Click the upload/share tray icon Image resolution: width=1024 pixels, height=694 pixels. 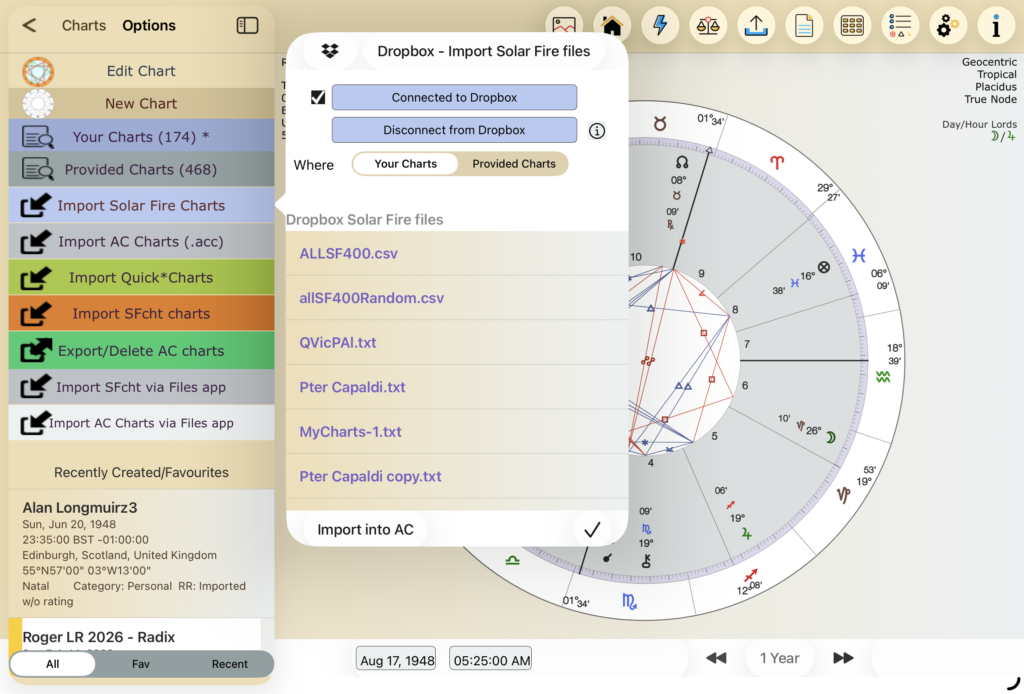(x=756, y=25)
